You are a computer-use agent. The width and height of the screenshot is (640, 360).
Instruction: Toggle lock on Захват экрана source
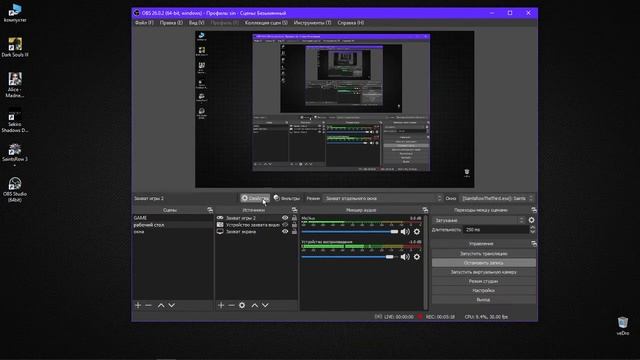tap(294, 231)
